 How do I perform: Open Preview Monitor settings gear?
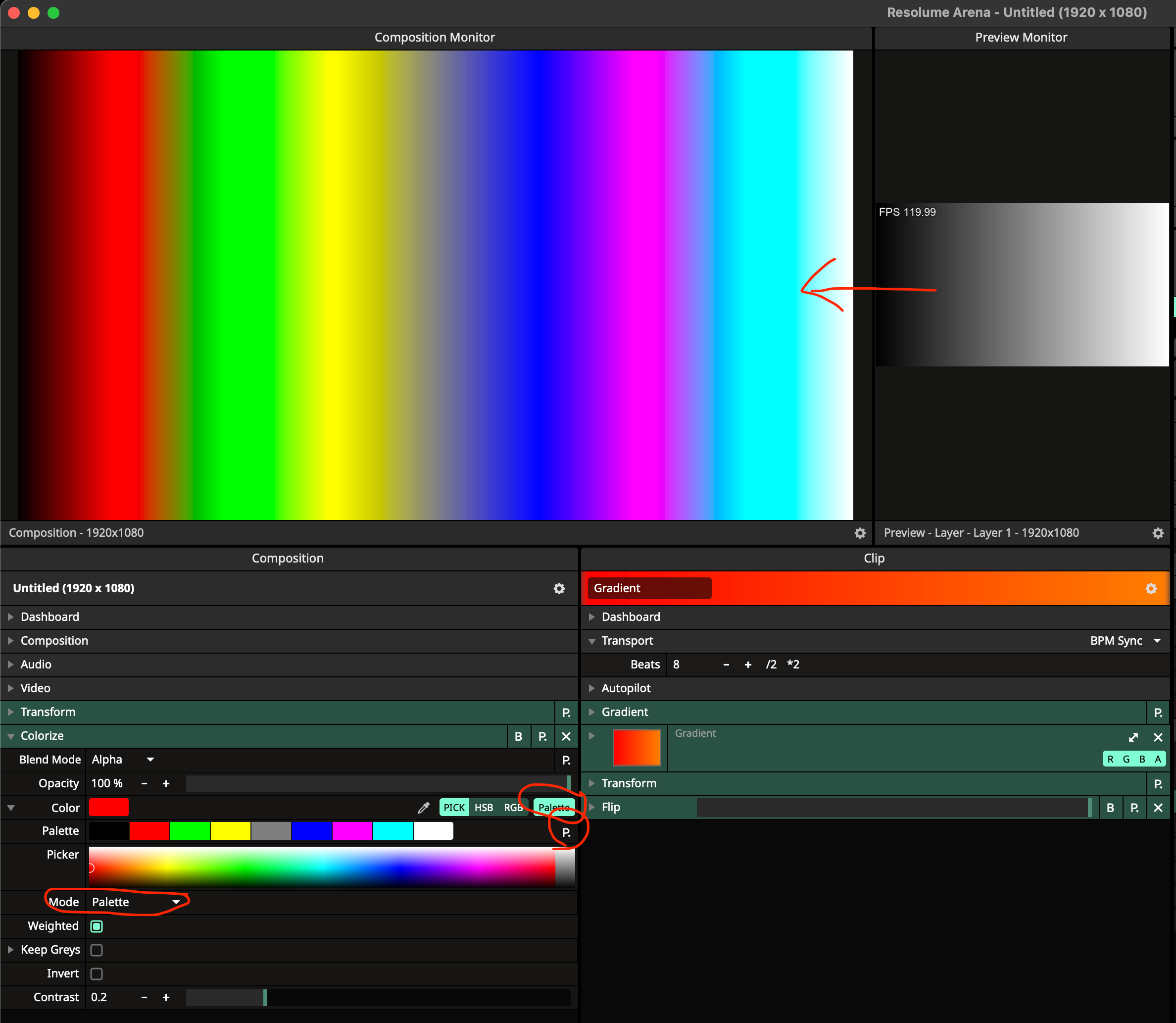pos(1158,533)
